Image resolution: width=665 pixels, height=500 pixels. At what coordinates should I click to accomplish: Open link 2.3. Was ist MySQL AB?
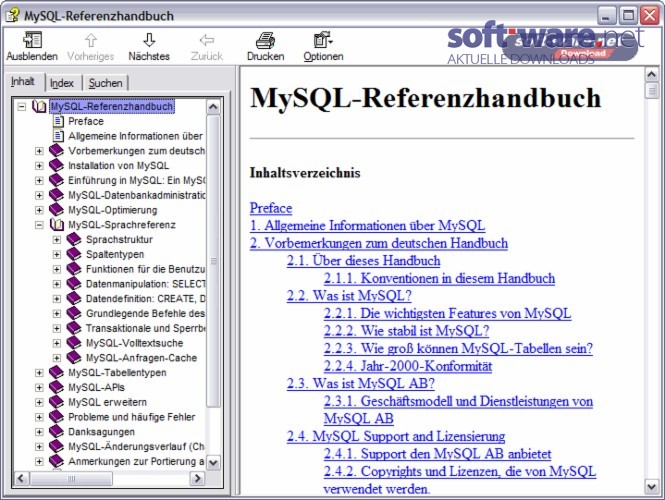pos(360,383)
